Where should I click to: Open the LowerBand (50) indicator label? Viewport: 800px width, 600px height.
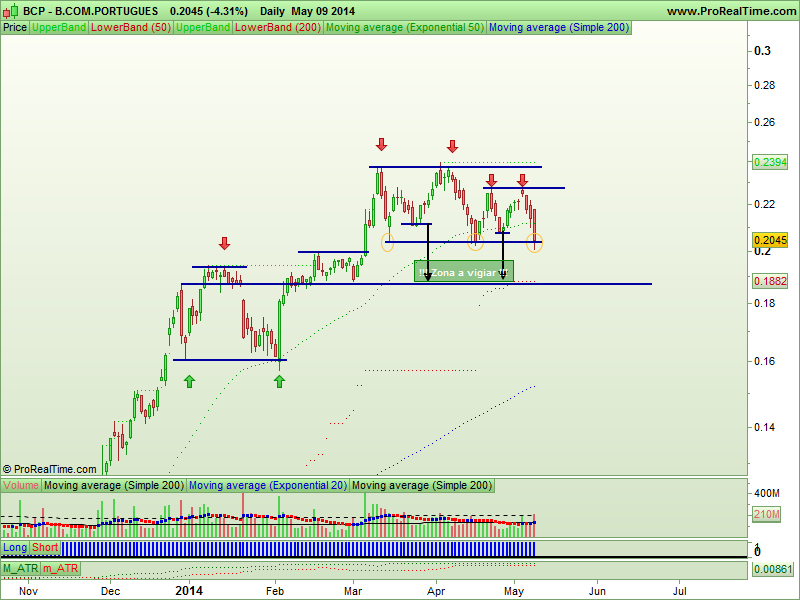pyautogui.click(x=131, y=28)
